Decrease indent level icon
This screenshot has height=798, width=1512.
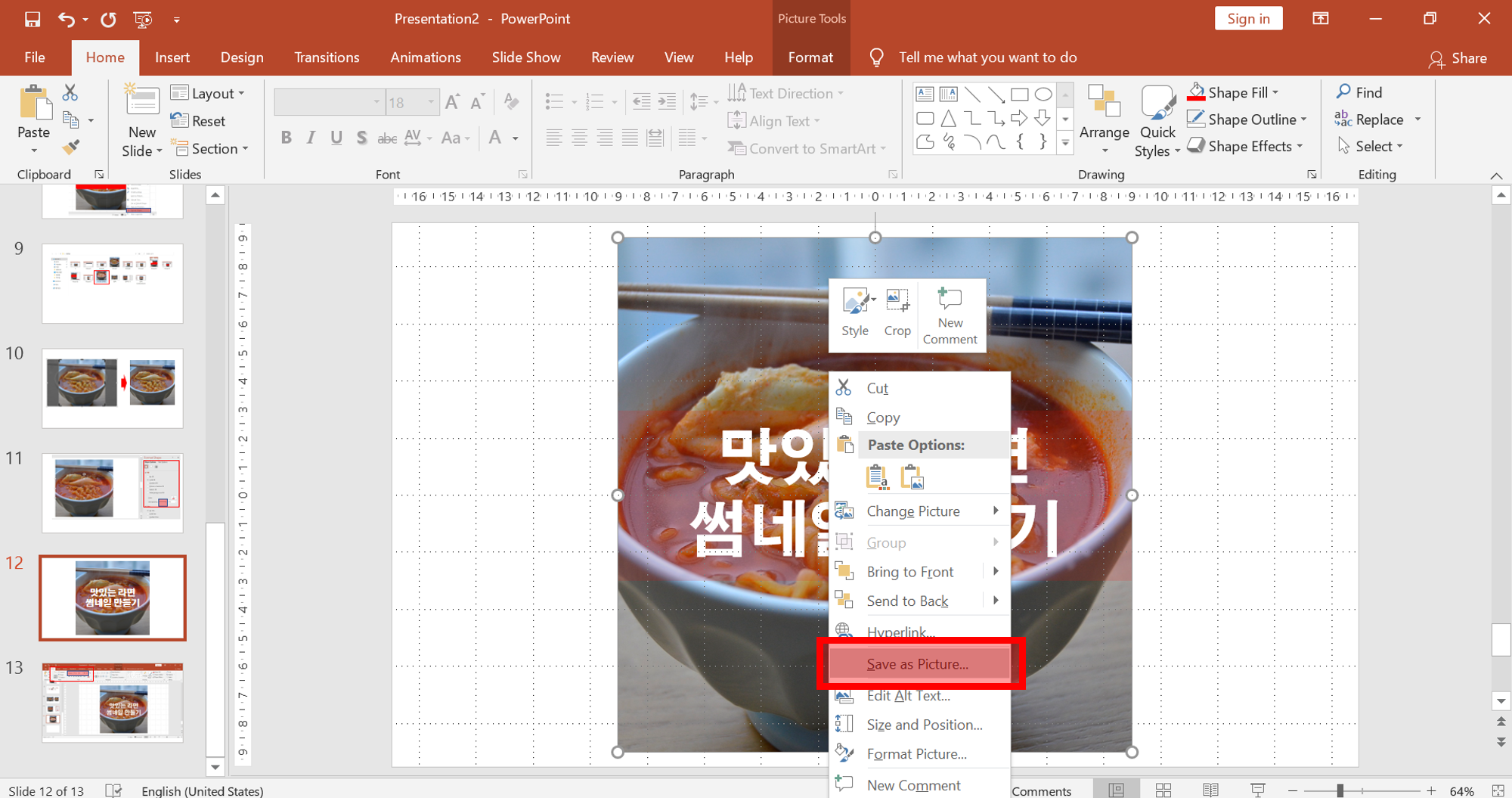point(641,101)
